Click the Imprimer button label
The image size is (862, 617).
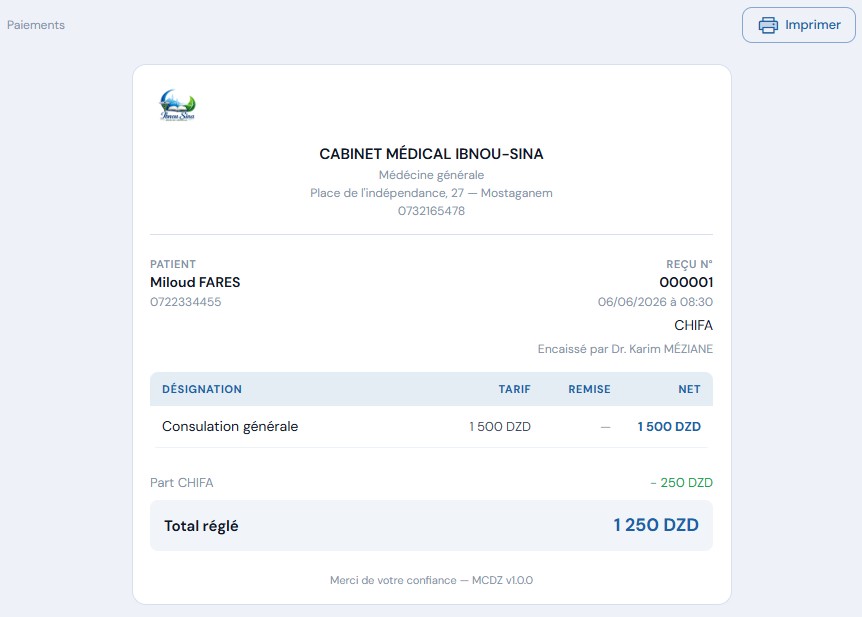[x=813, y=25]
